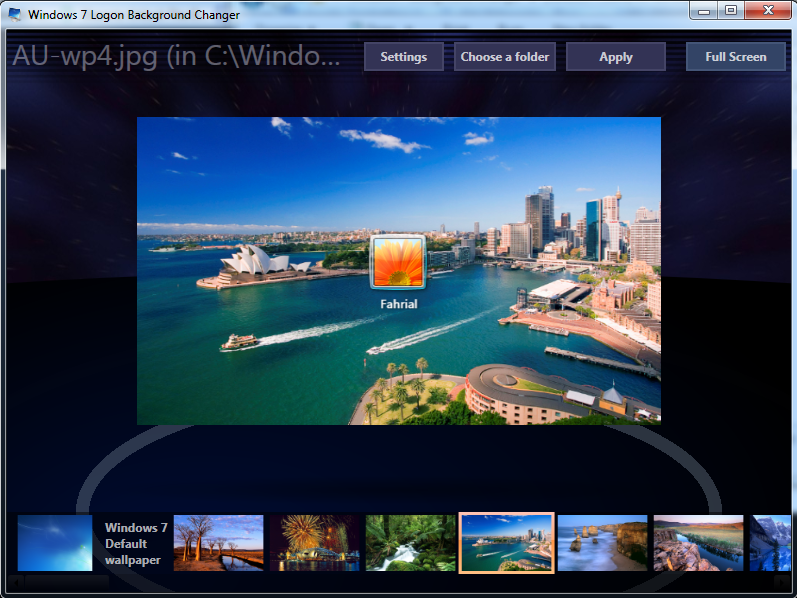Image resolution: width=797 pixels, height=598 pixels.
Task: Pick the rocky river gorge thumbnail
Action: click(698, 543)
